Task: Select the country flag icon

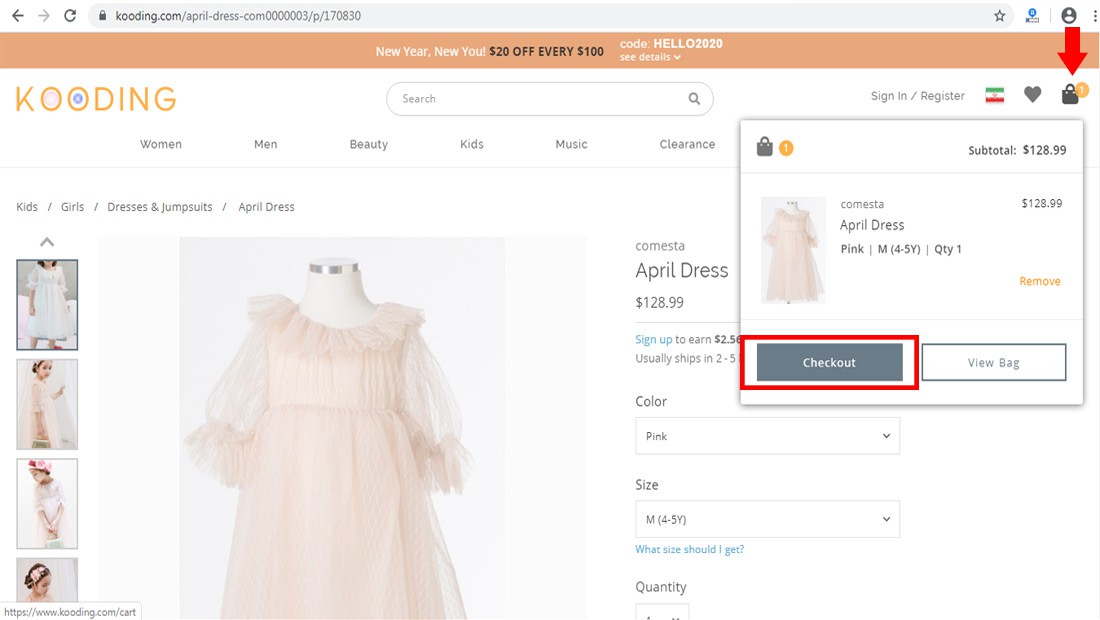Action: click(x=994, y=96)
